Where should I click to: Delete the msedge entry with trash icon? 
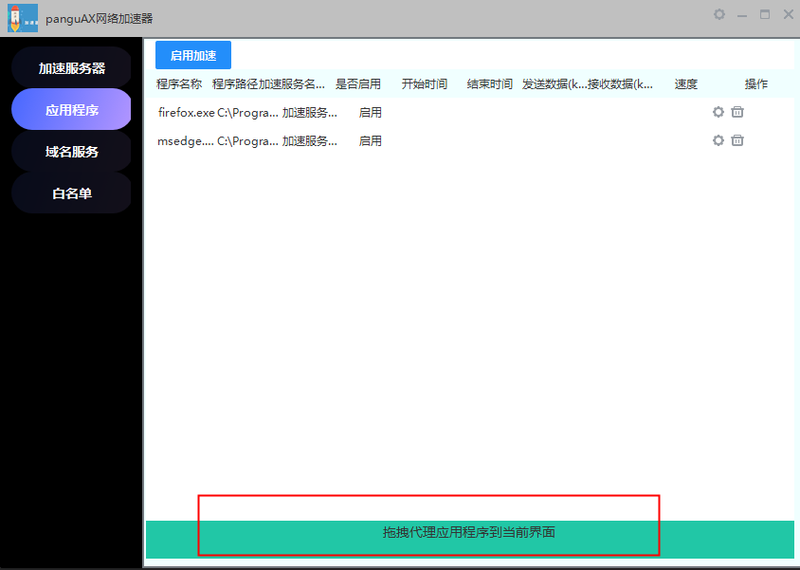click(x=737, y=140)
